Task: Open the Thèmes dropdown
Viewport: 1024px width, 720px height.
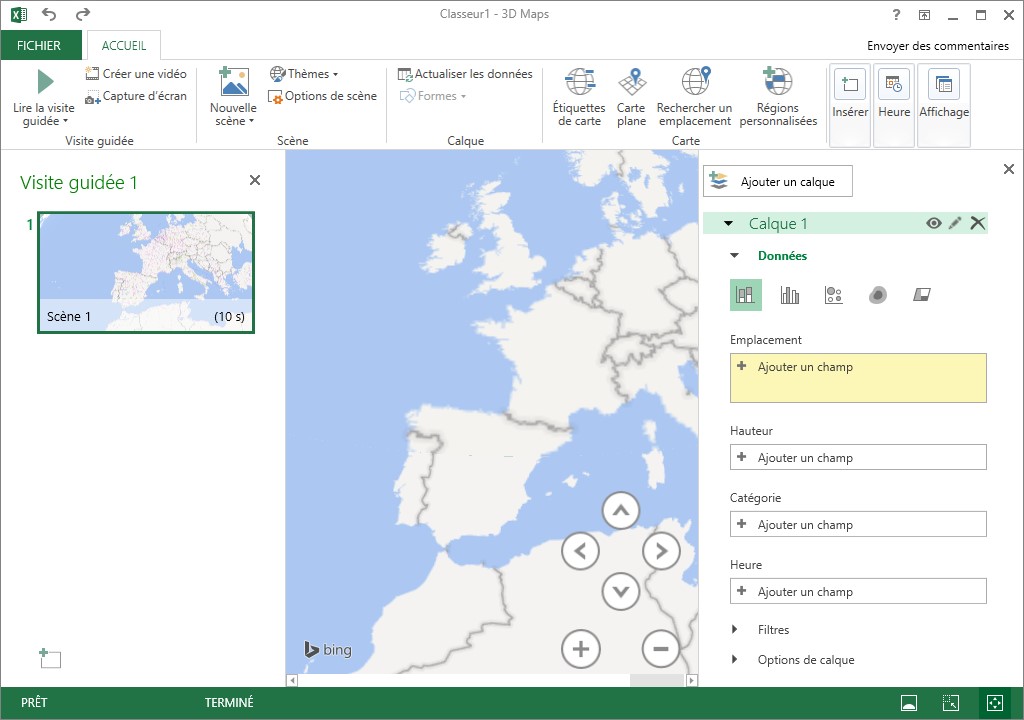Action: [x=305, y=74]
